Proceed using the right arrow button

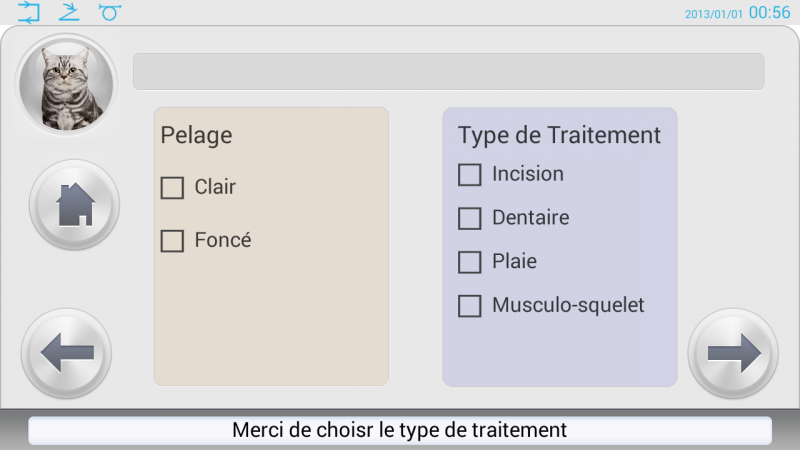[733, 353]
